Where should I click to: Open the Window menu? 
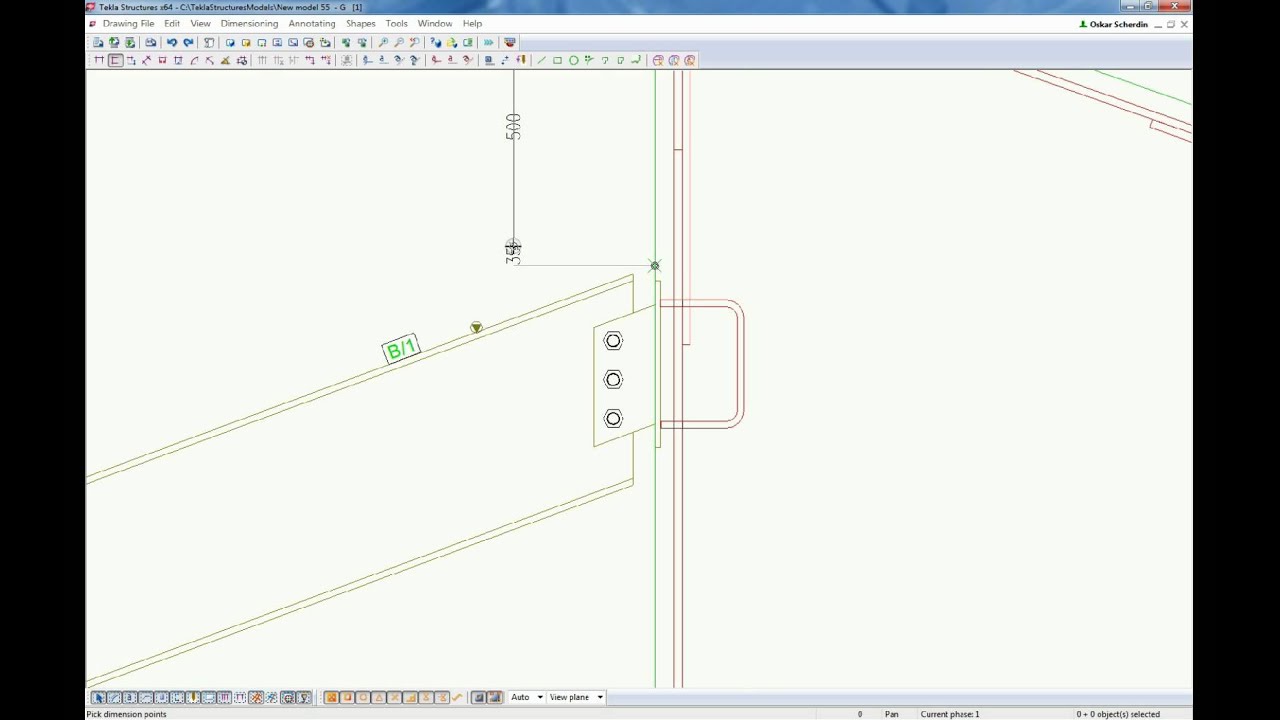tap(435, 23)
